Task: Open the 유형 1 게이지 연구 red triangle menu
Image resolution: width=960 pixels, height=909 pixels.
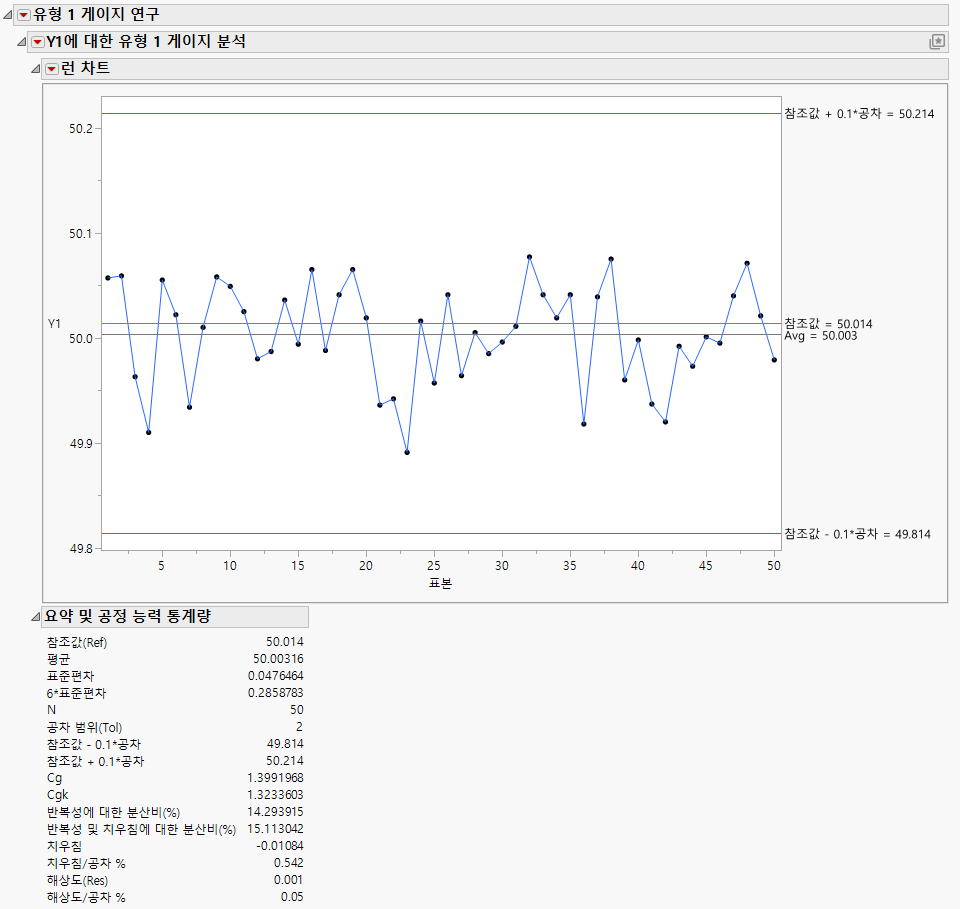Action: click(x=23, y=15)
